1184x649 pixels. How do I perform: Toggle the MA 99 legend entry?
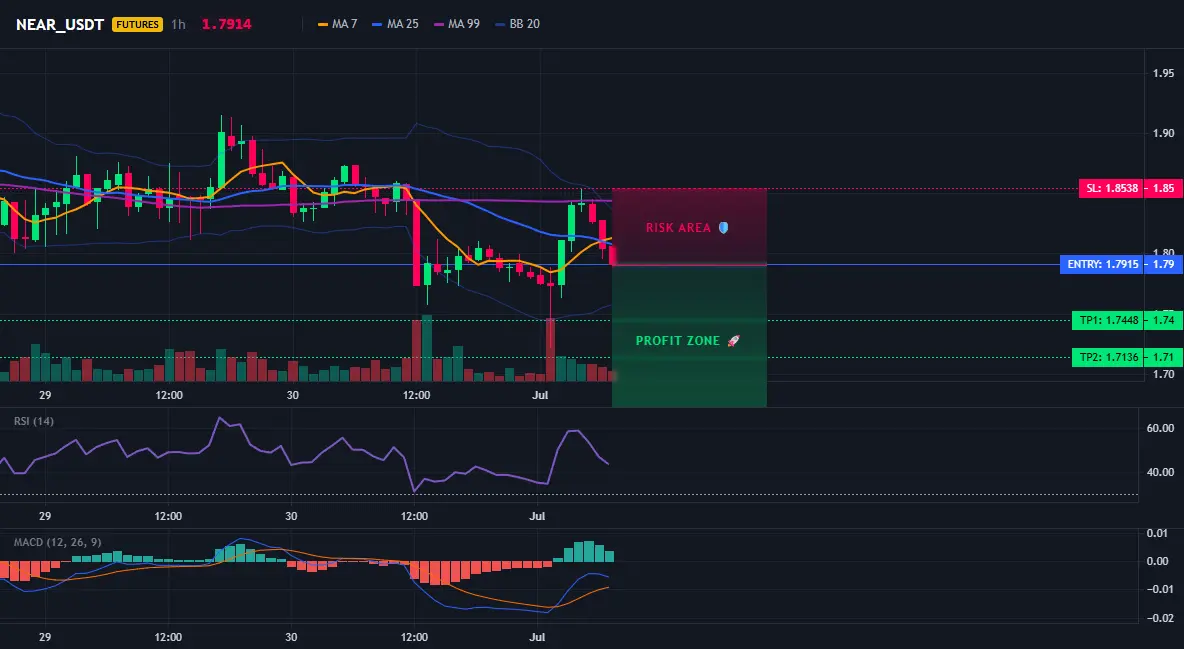click(457, 24)
